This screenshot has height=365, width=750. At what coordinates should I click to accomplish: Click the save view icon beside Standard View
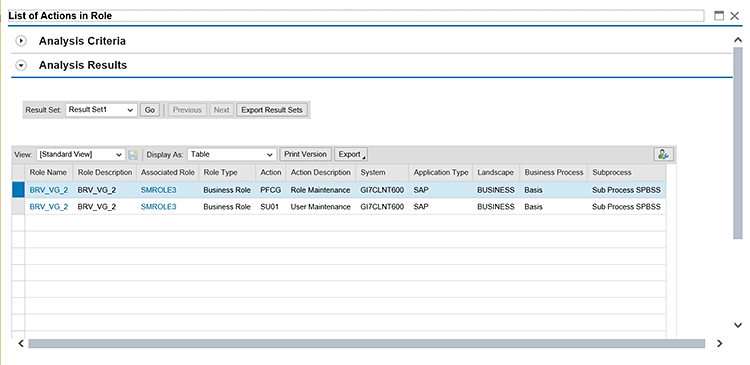[133, 155]
